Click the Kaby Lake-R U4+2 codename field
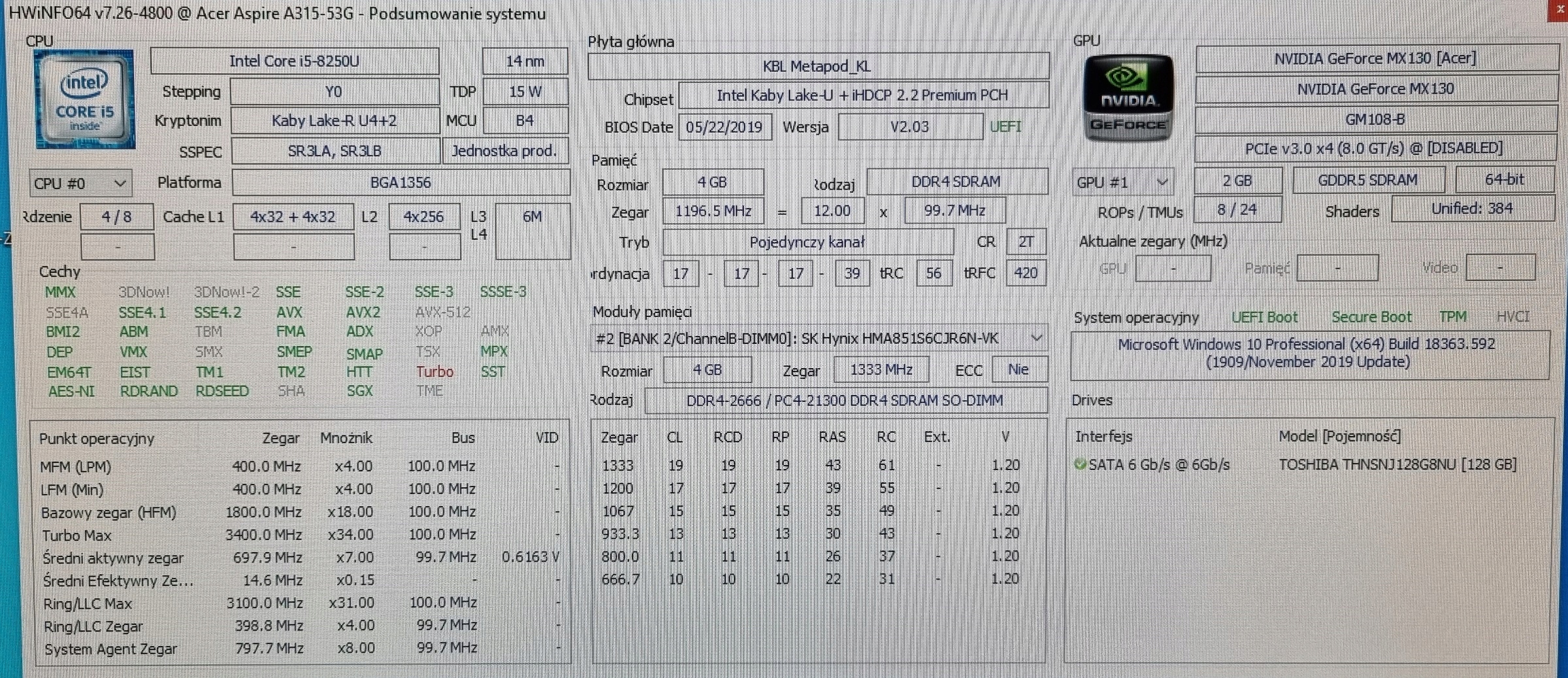Image resolution: width=1568 pixels, height=678 pixels. point(335,121)
